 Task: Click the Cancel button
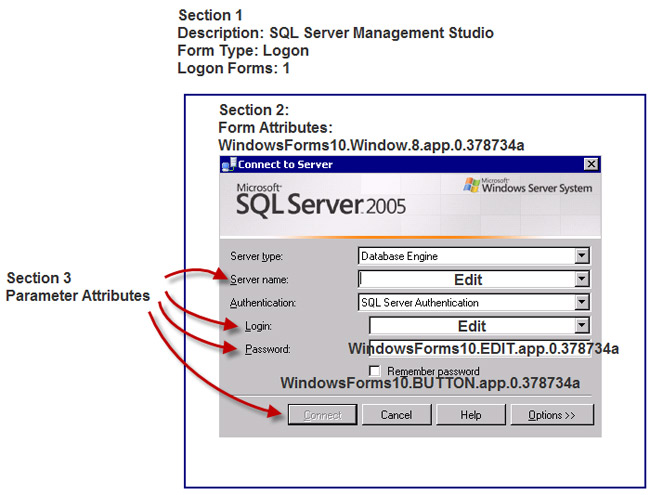pyautogui.click(x=397, y=415)
